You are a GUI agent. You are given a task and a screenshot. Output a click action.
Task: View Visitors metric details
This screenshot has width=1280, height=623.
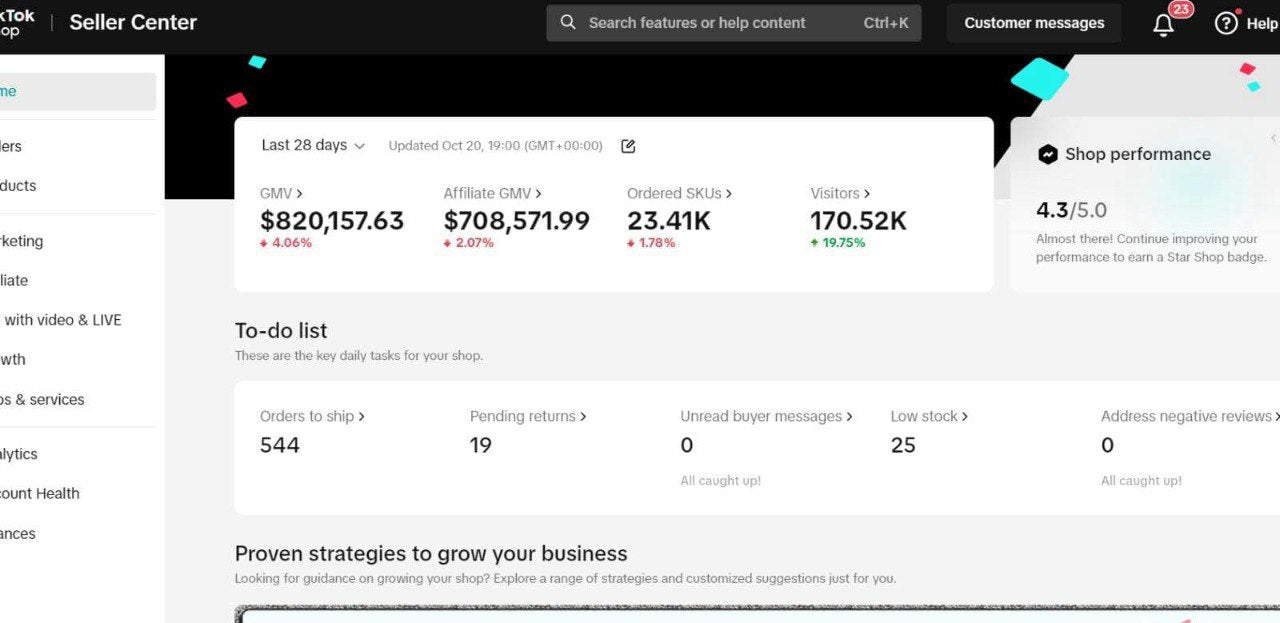840,194
